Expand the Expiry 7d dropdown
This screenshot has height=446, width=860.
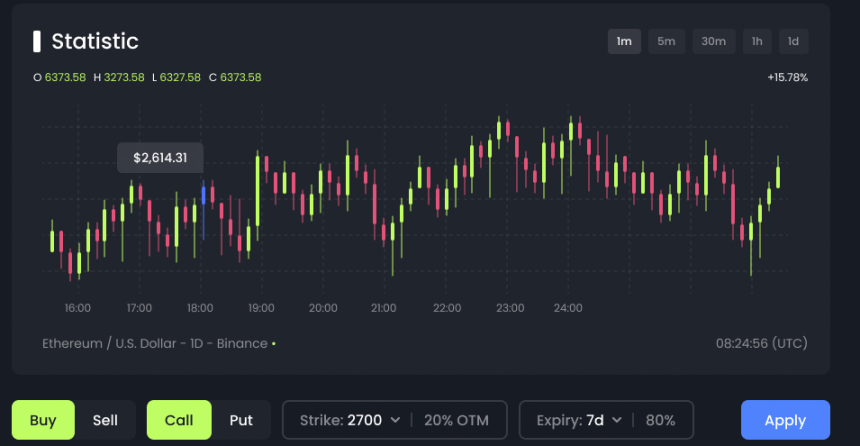580,420
